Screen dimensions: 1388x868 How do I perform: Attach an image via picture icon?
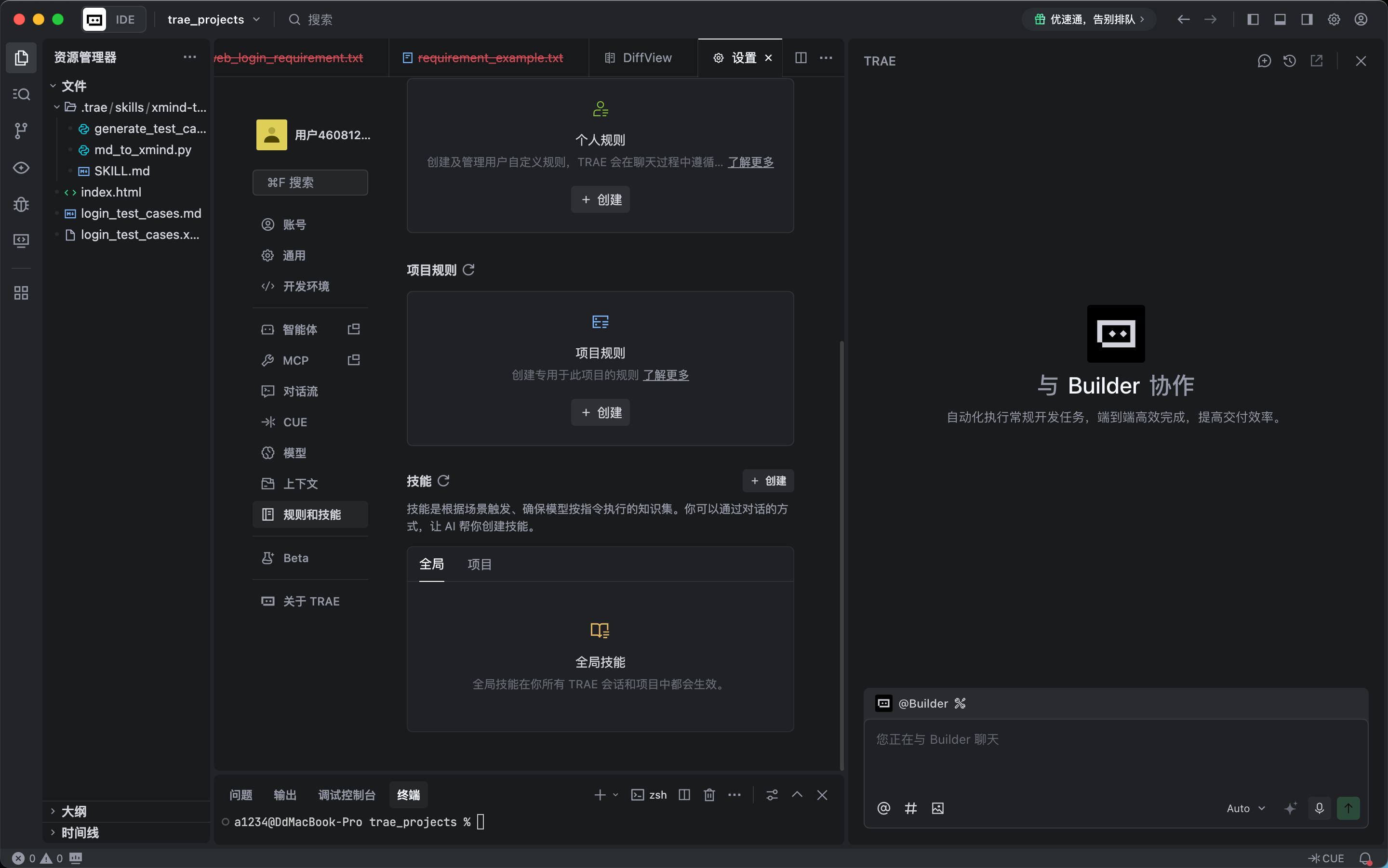(938, 808)
